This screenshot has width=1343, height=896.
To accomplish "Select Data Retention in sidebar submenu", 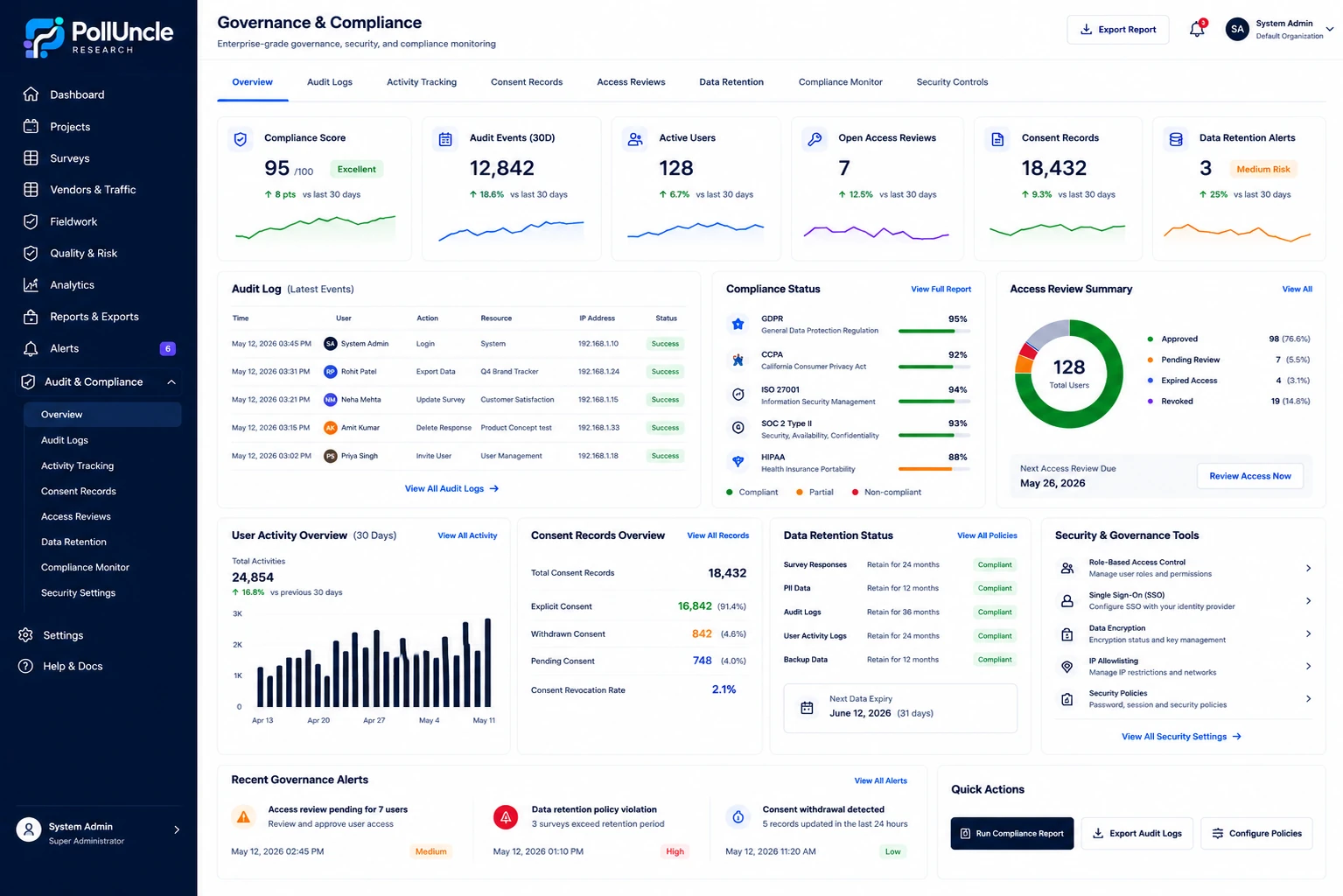I will (73, 542).
